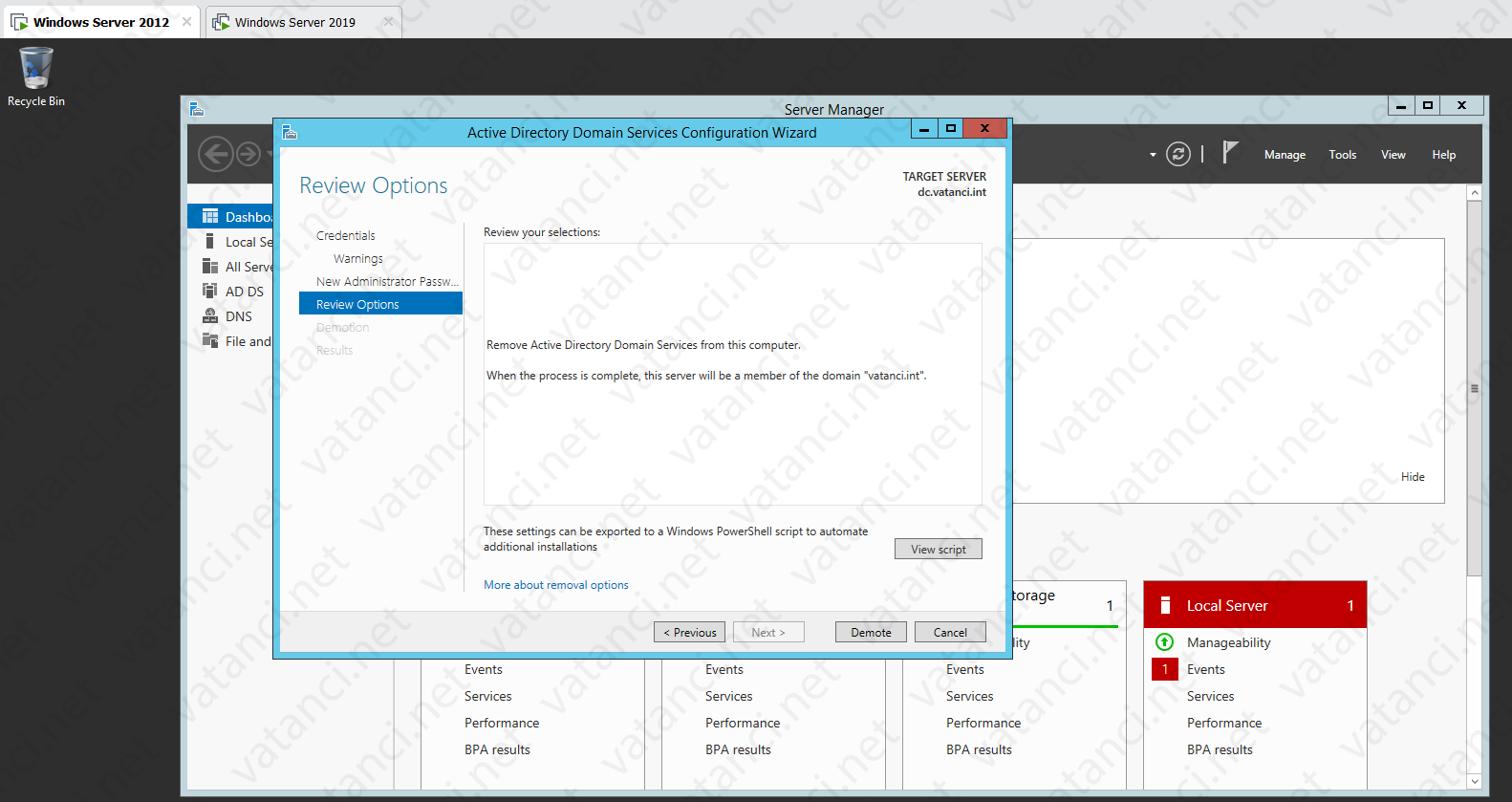Open the Help menu

click(1443, 155)
